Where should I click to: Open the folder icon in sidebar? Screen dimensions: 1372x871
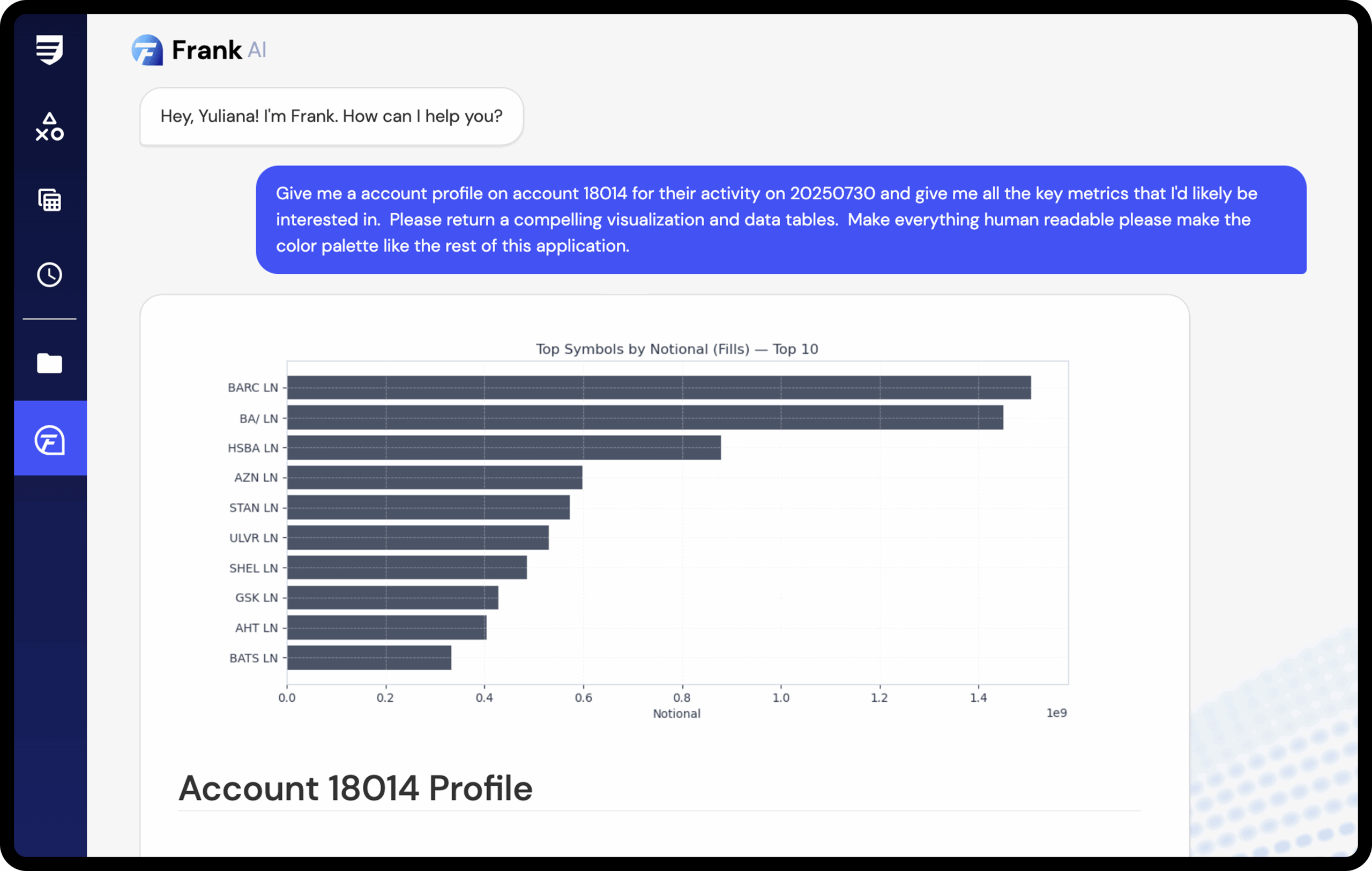49,363
